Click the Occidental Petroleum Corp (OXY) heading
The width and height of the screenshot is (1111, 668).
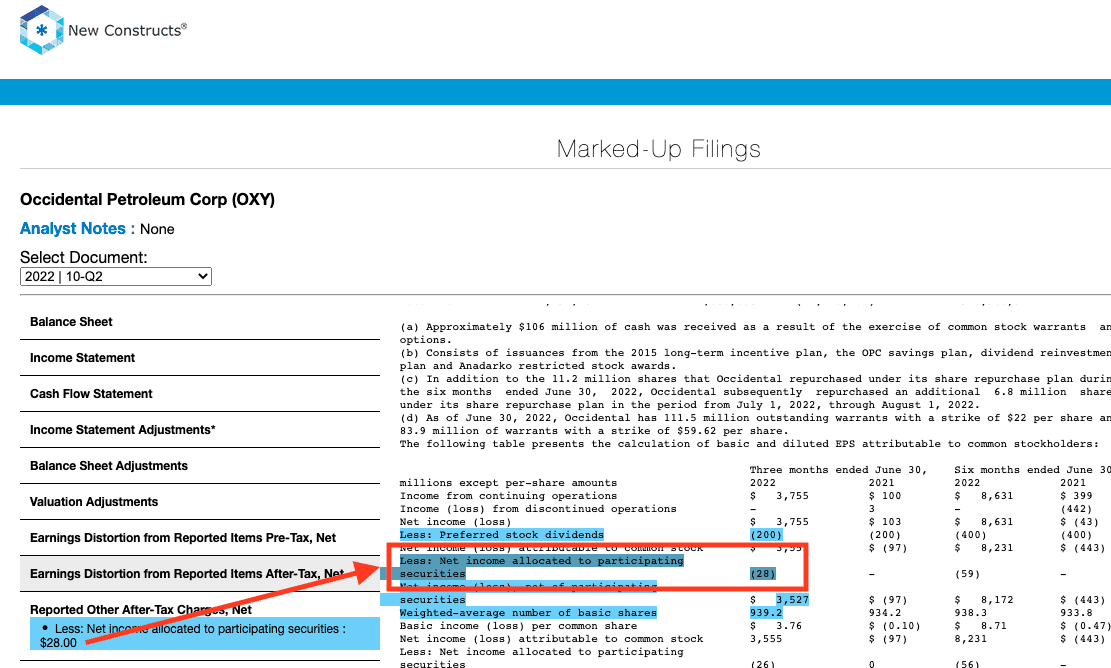coord(147,199)
